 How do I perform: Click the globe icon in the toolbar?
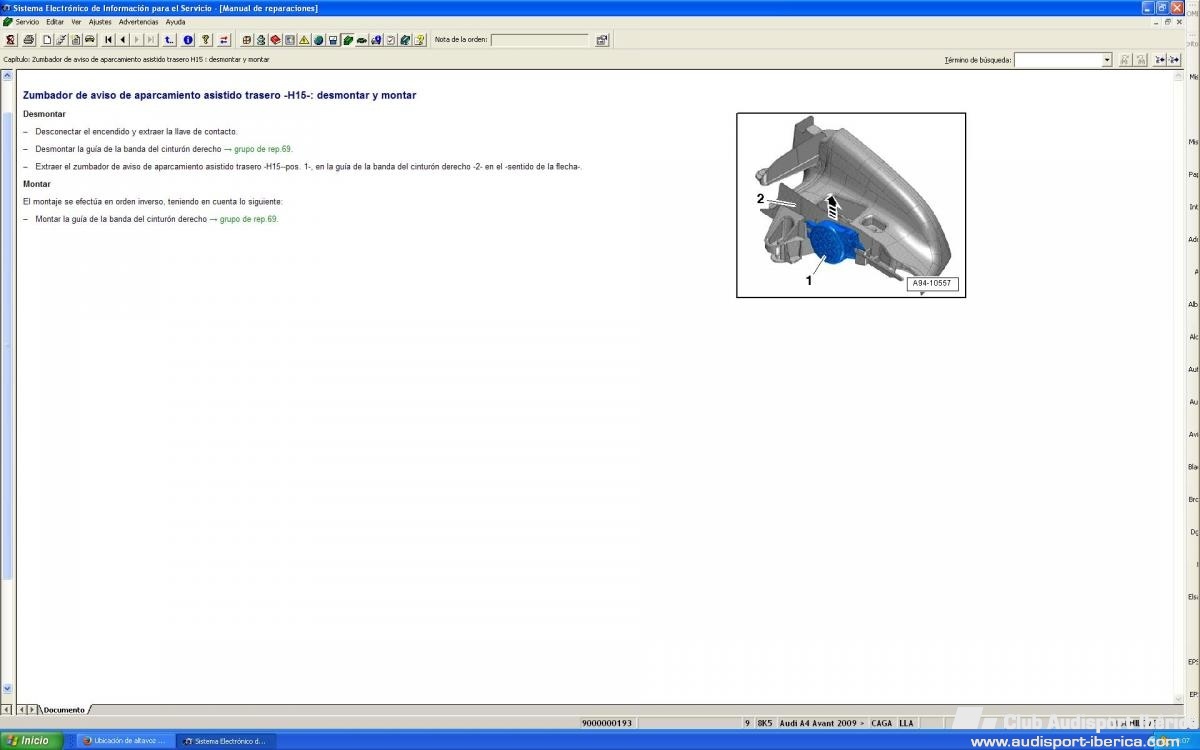point(318,40)
